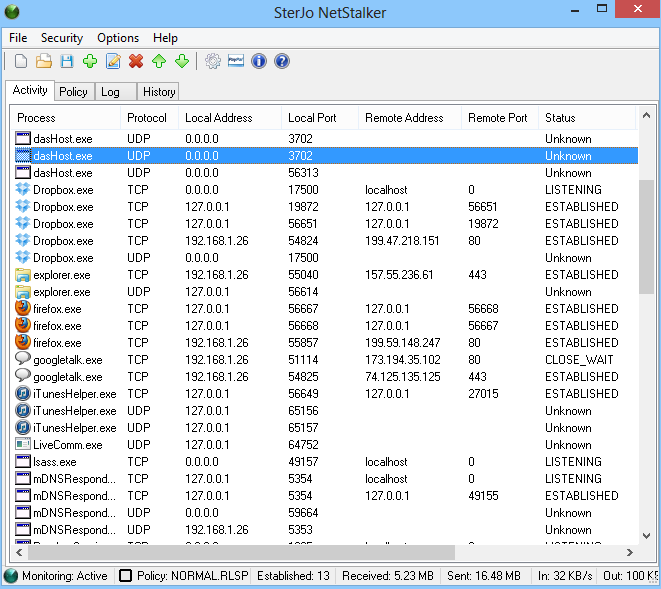Switch to the Policy tab

[73, 92]
